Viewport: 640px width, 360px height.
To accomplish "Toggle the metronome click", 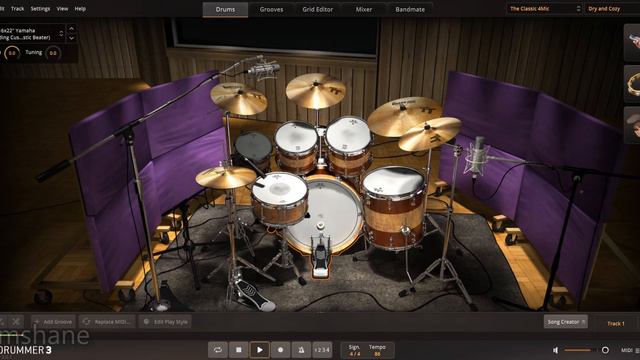I will 301,350.
